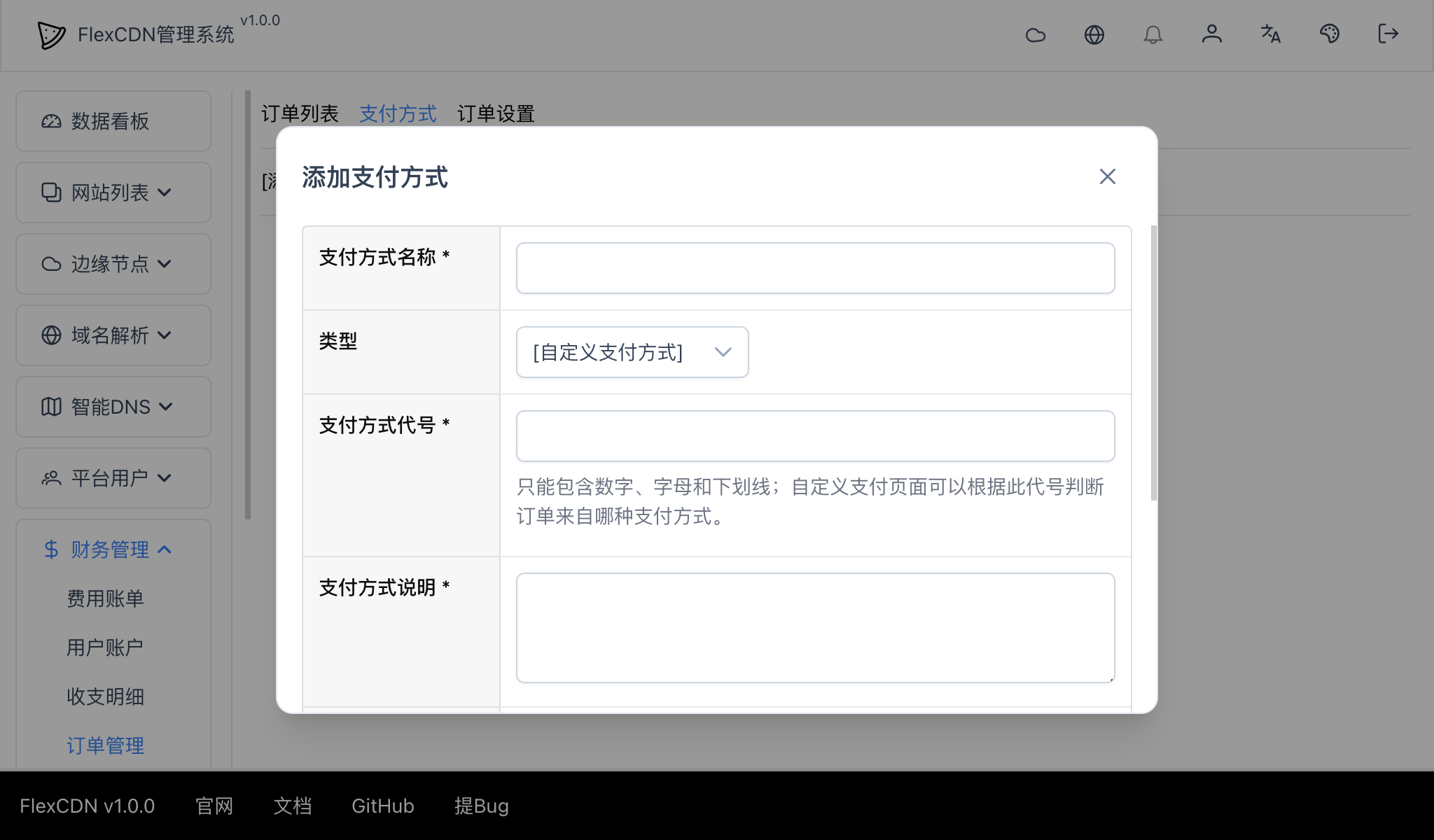1434x840 pixels.
Task: Click the logout icon at top right
Action: pyautogui.click(x=1388, y=34)
